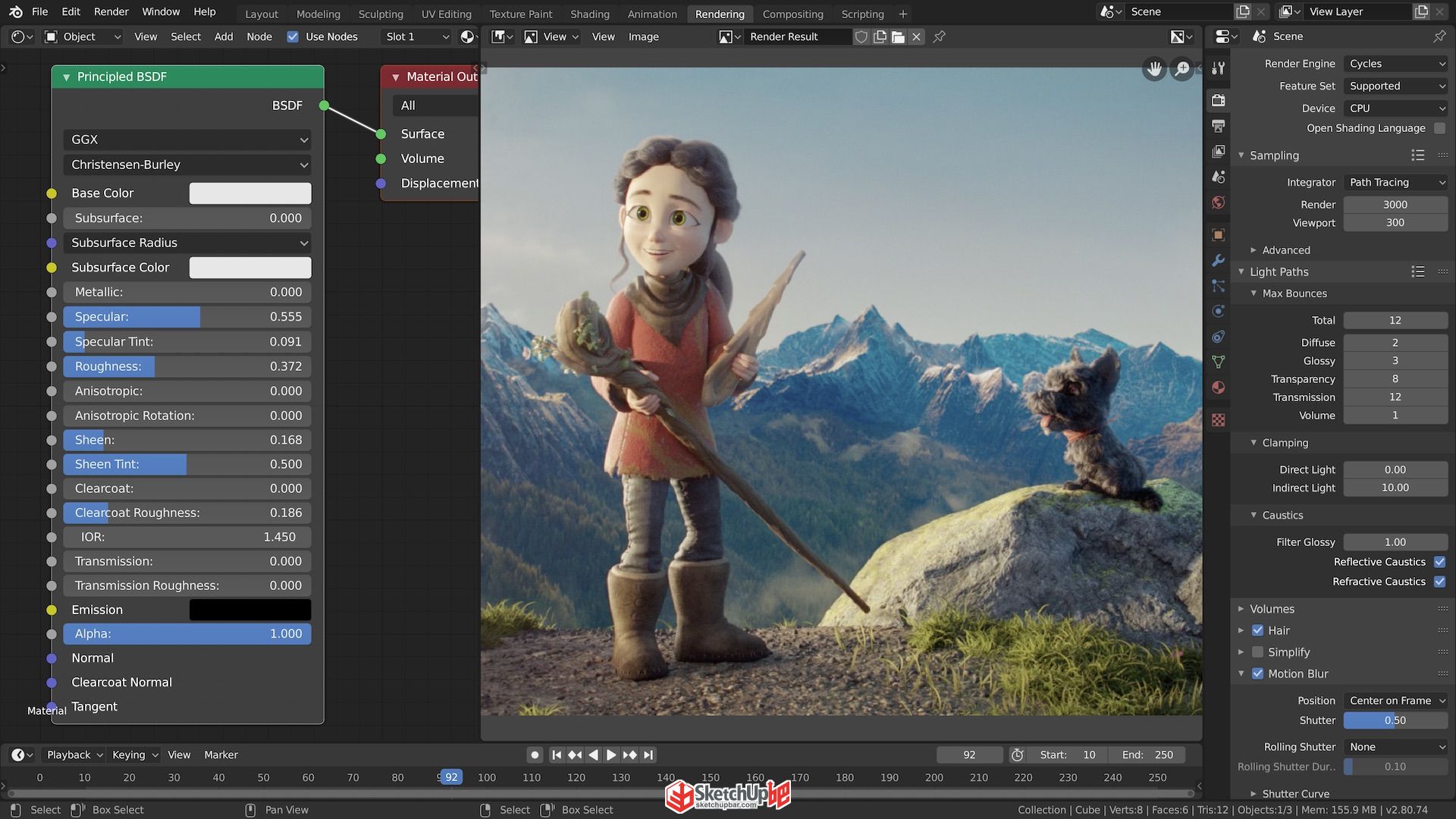Open the File menu

[40, 11]
